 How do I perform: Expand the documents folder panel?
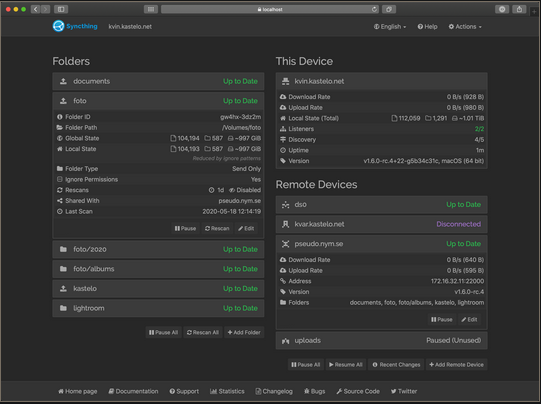click(x=158, y=81)
